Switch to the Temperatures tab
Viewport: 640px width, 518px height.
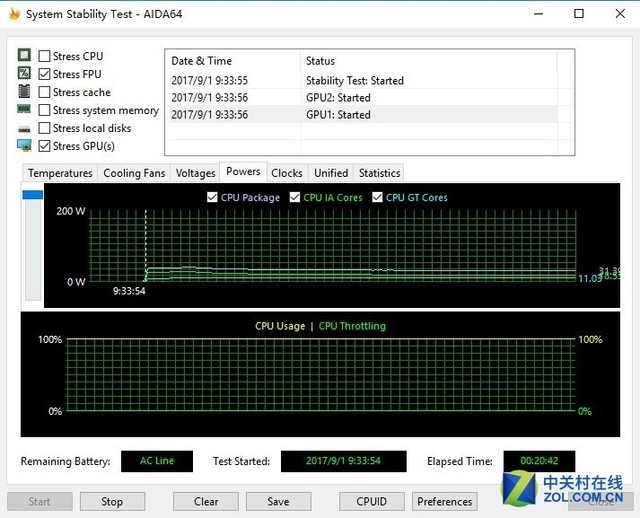click(x=60, y=173)
